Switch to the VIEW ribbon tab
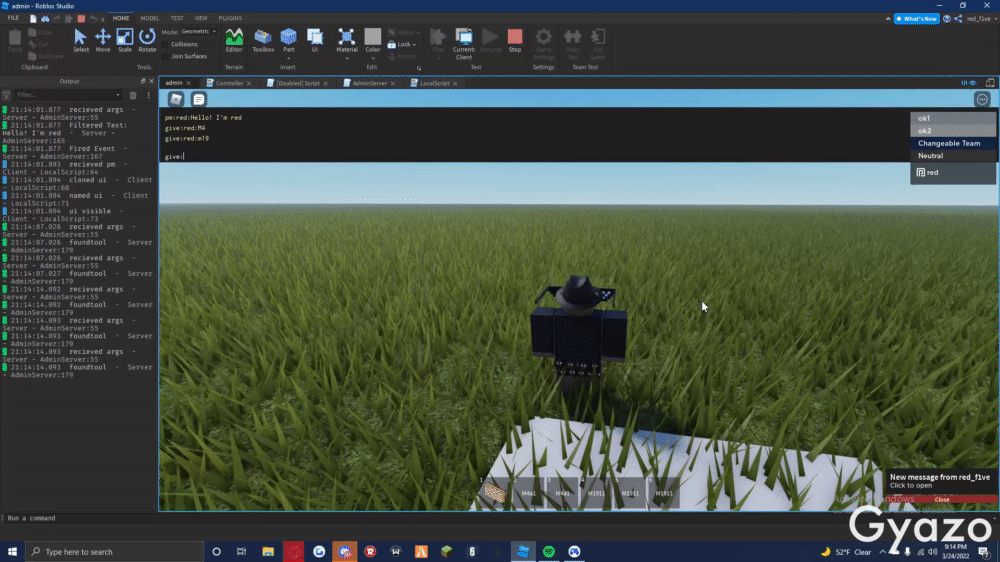The image size is (1000, 562). point(201,18)
